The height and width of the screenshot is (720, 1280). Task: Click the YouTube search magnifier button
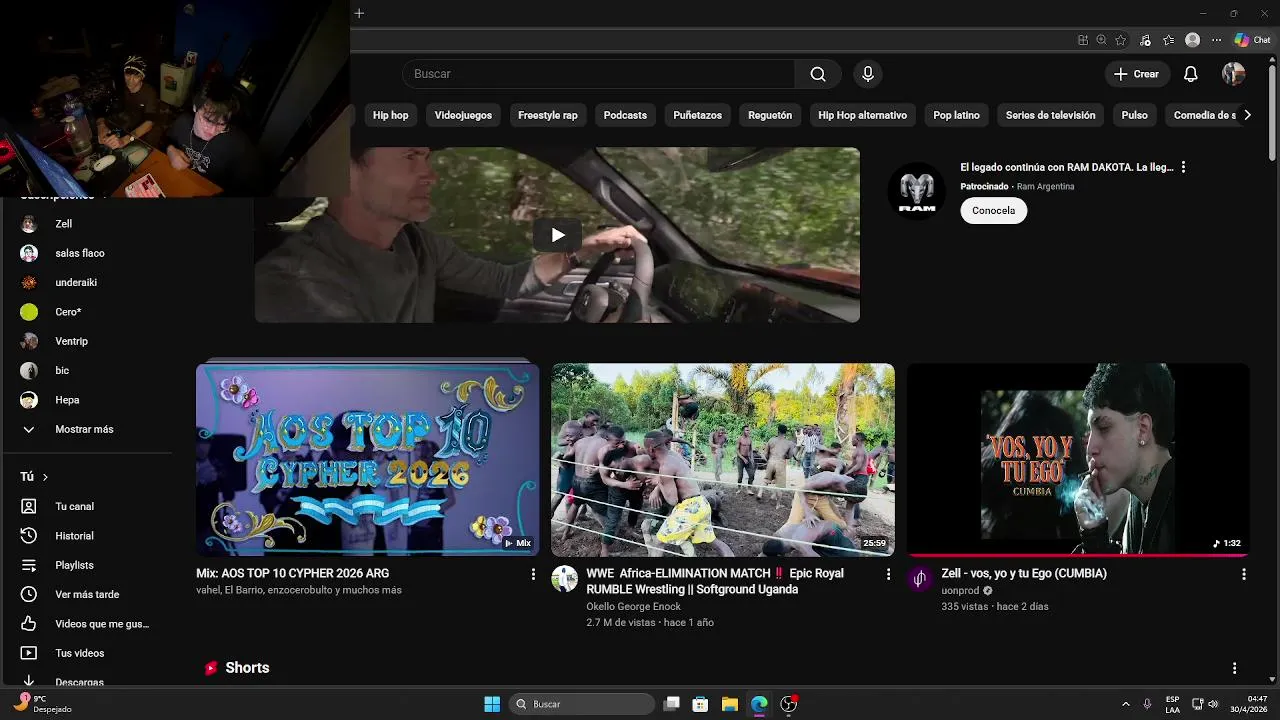(x=818, y=74)
